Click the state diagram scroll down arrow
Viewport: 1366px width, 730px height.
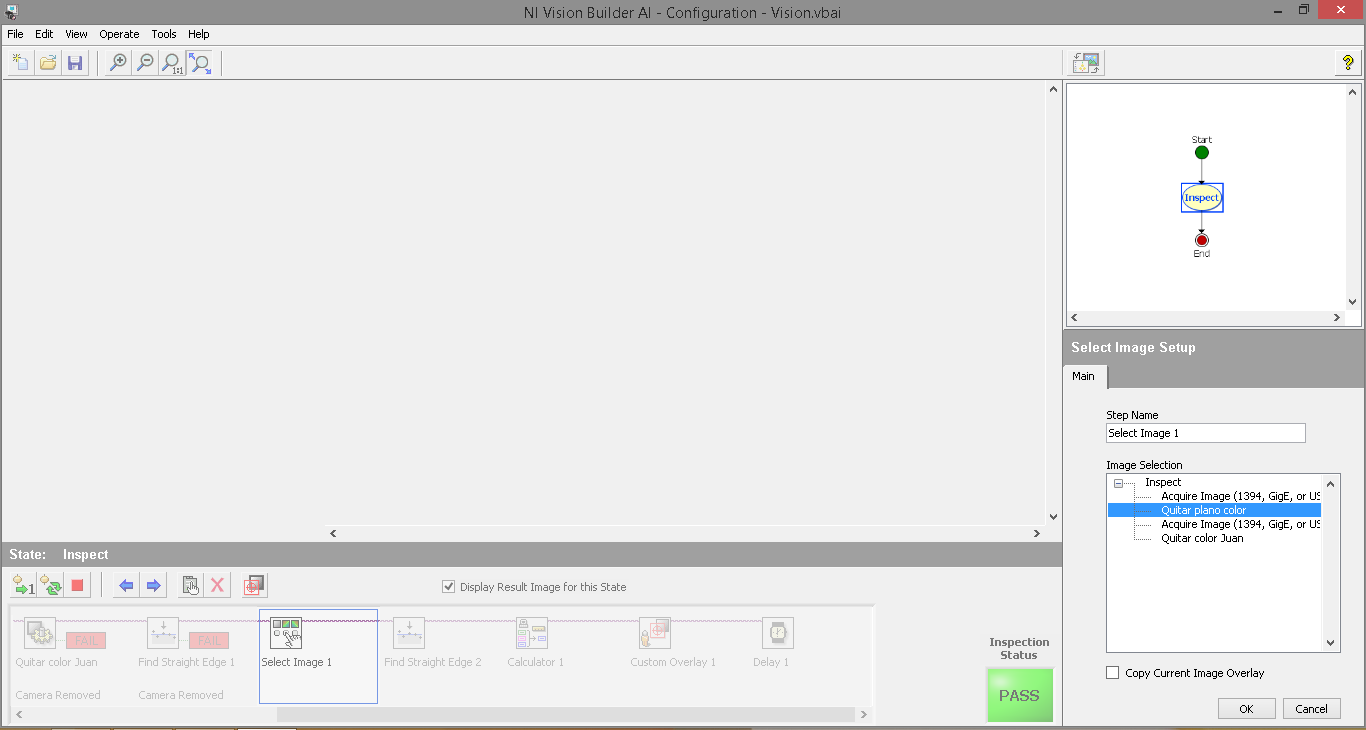click(1352, 301)
